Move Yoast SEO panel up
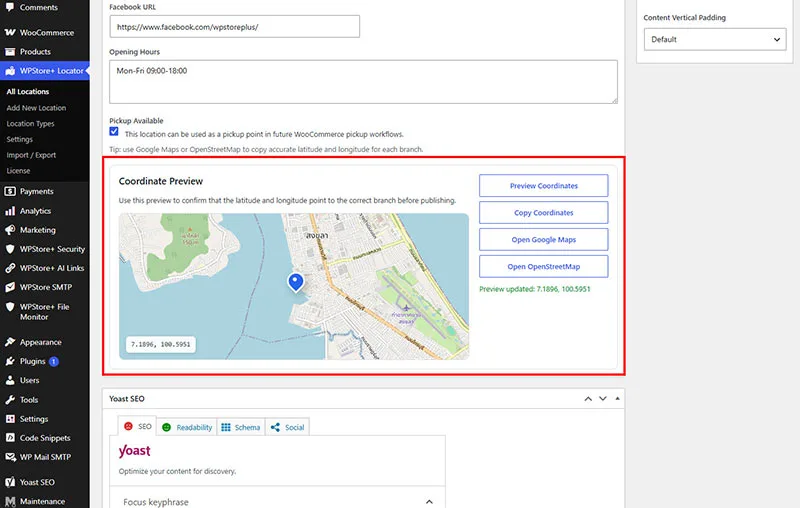The width and height of the screenshot is (800, 508). pyautogui.click(x=588, y=399)
